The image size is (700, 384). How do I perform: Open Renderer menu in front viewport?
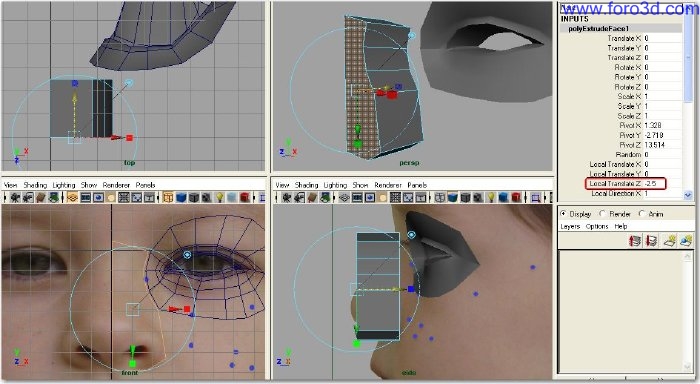116,185
